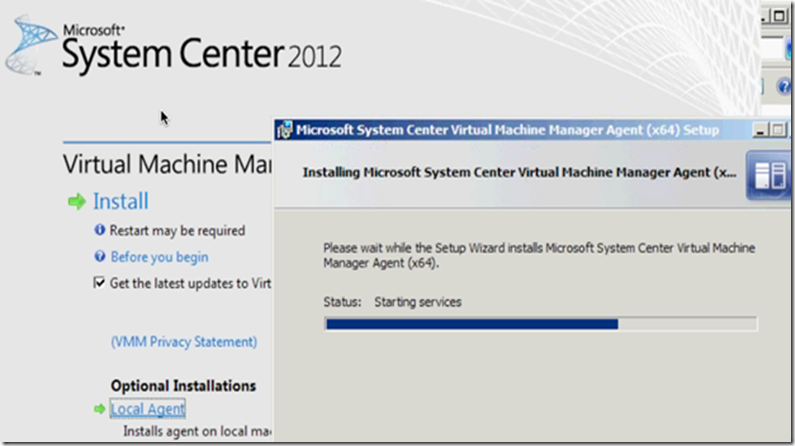The image size is (795, 446).
Task: Open the Before you begin link
Action: (x=159, y=257)
